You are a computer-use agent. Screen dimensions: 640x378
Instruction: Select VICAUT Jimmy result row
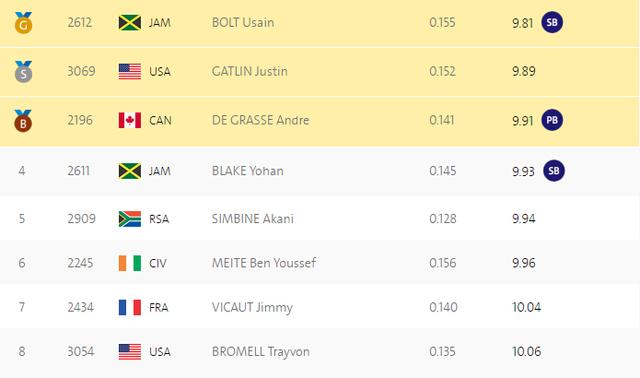click(320, 307)
